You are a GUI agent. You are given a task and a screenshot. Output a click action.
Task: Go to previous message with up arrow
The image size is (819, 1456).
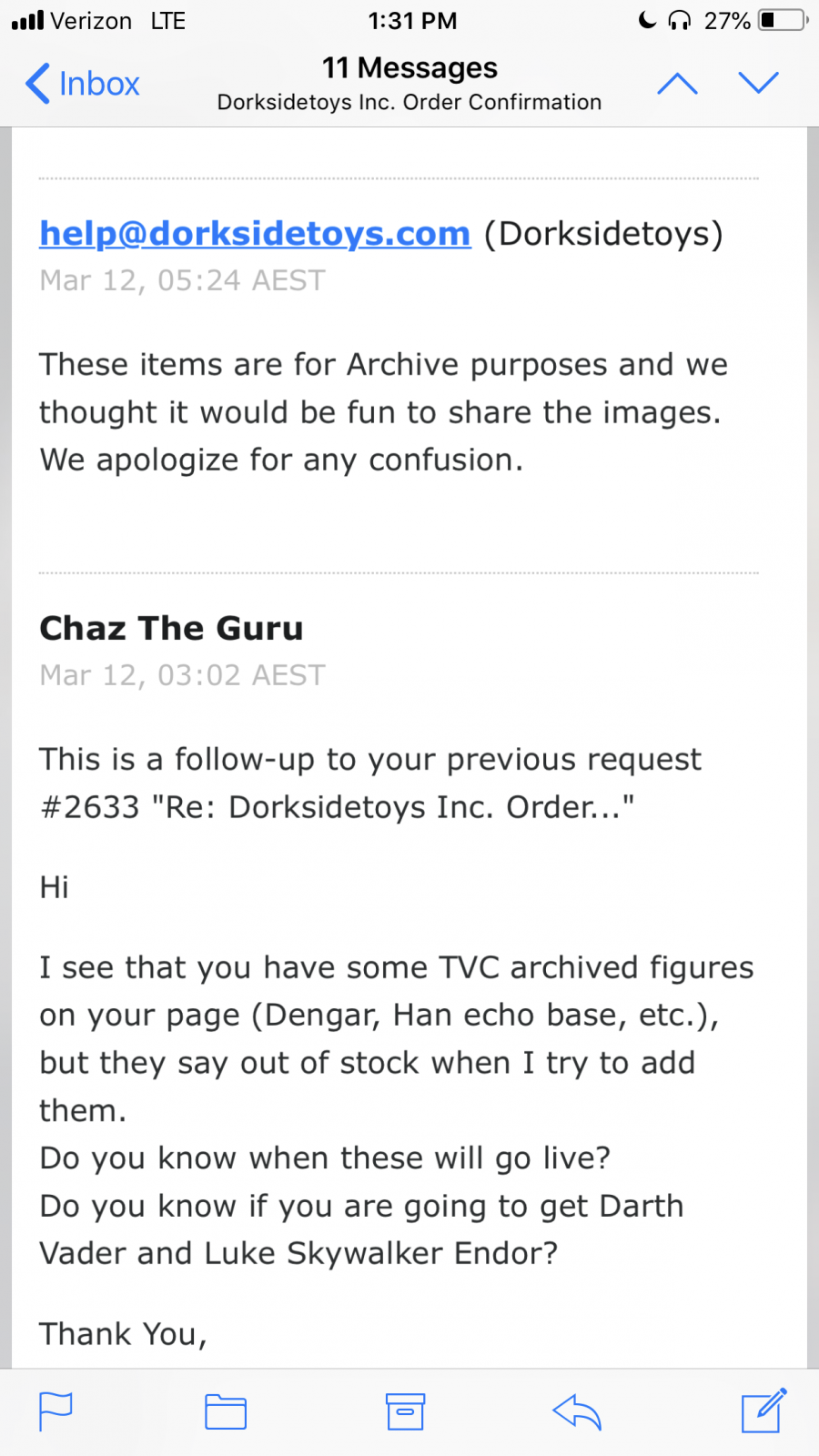tap(677, 84)
